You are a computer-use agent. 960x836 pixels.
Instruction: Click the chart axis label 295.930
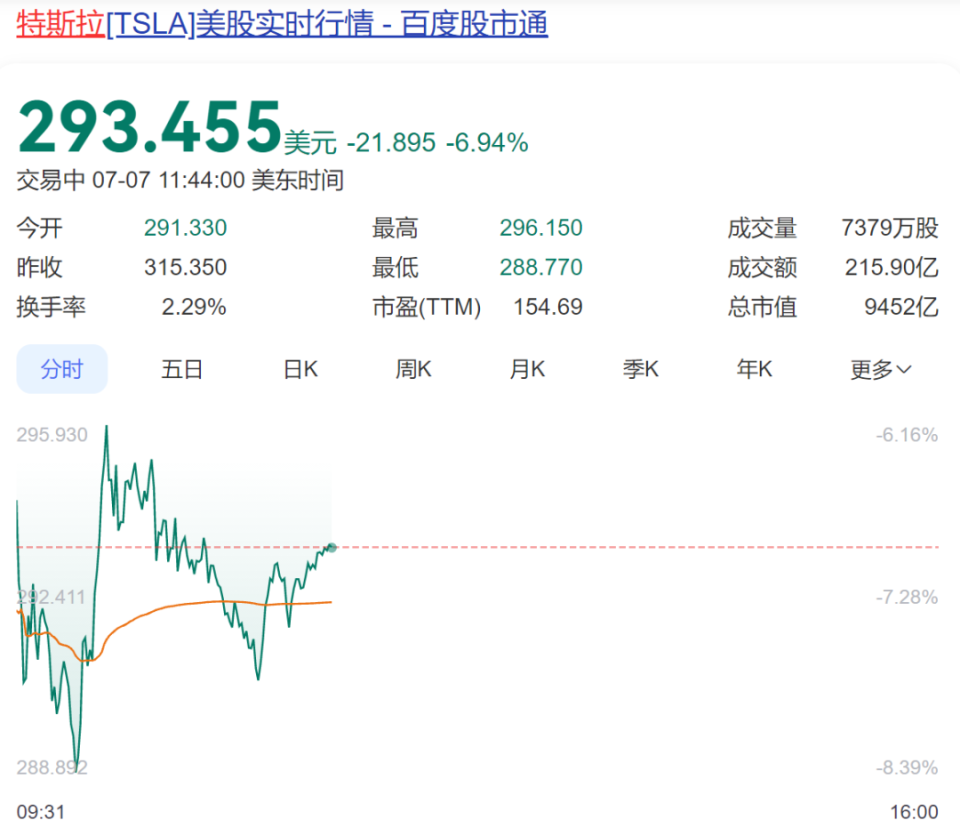[52, 435]
